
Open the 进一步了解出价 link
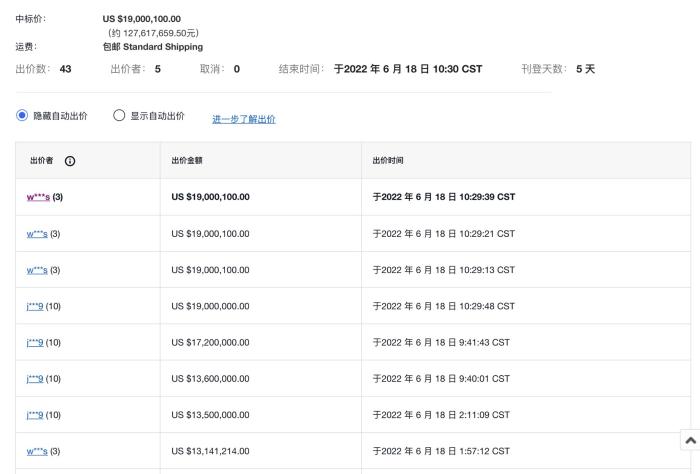(244, 119)
